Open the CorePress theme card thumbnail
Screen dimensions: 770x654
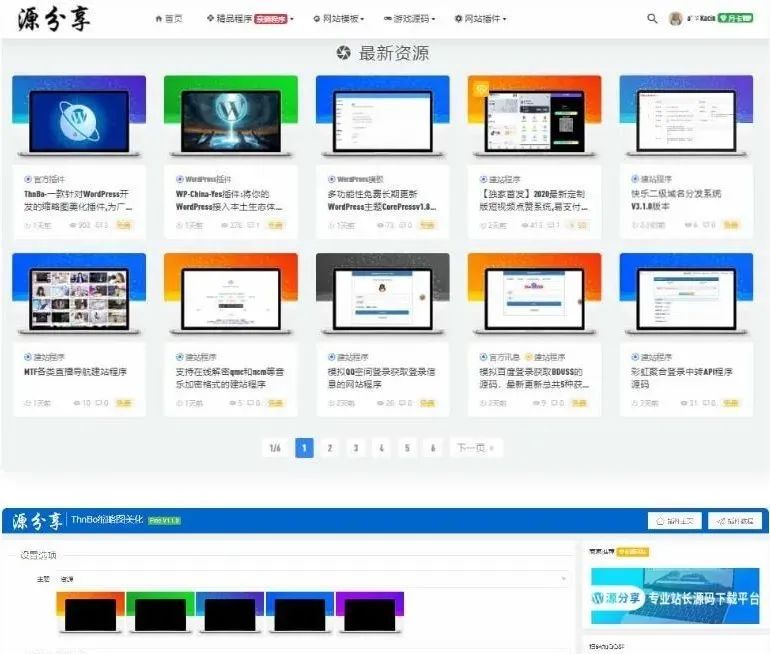pos(383,117)
